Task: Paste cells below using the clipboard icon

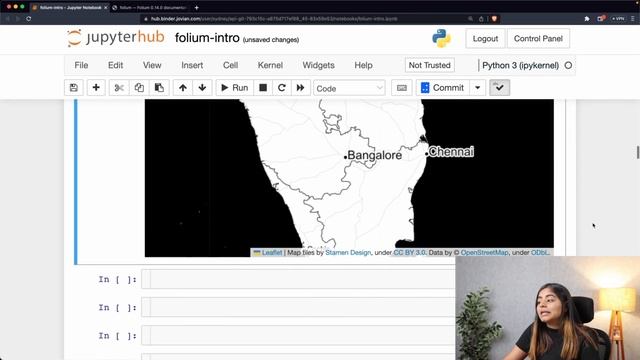Action: point(159,88)
